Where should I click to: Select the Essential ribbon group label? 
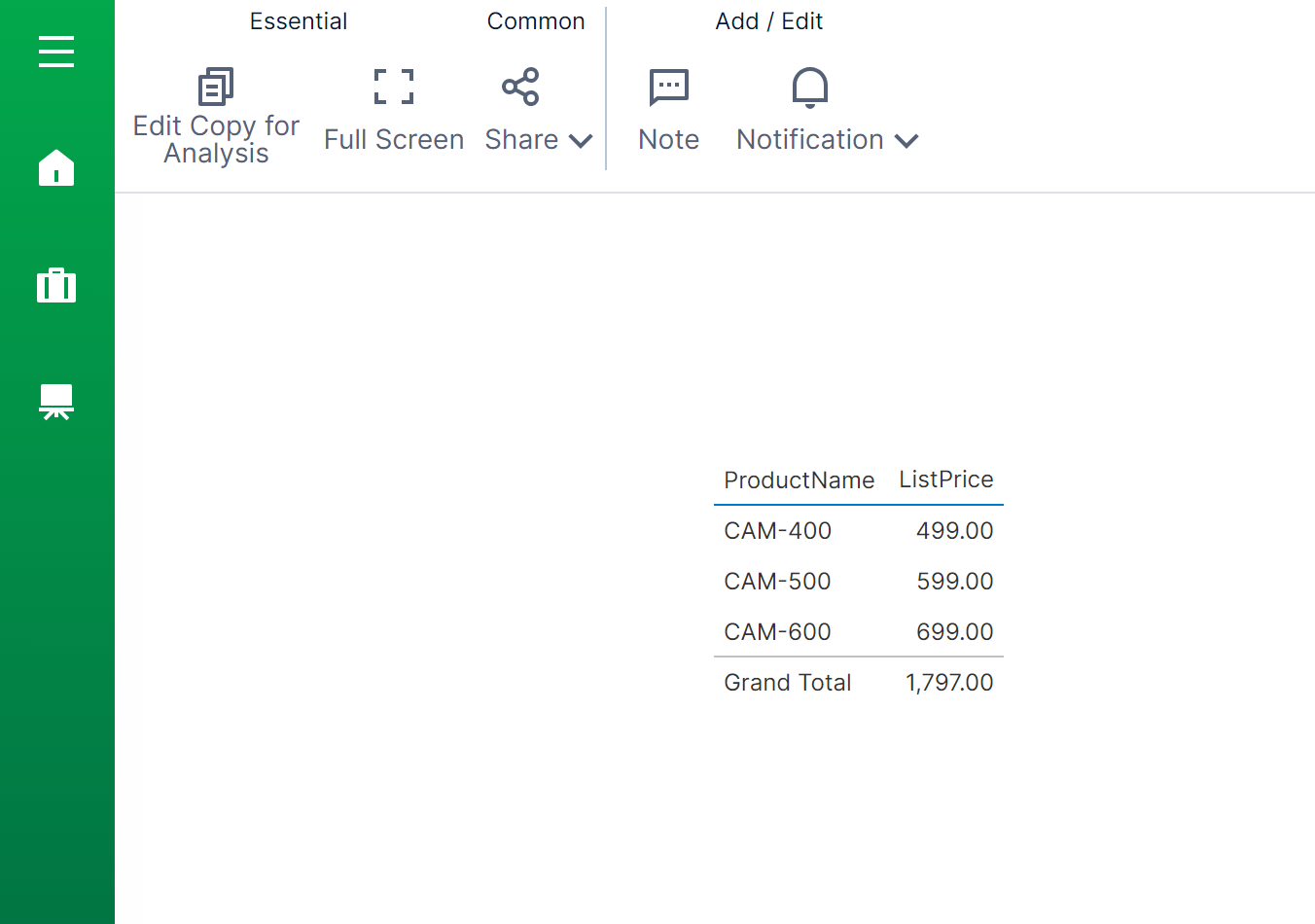298,21
